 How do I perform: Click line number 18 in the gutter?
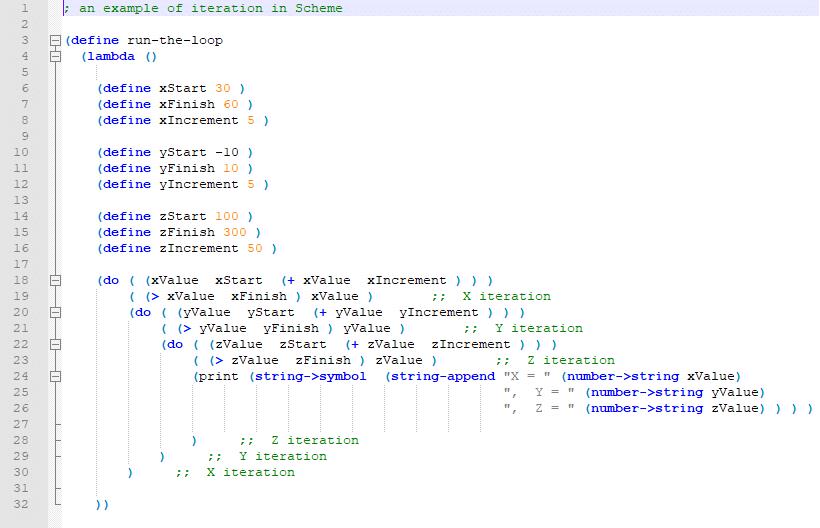[x=21, y=280]
